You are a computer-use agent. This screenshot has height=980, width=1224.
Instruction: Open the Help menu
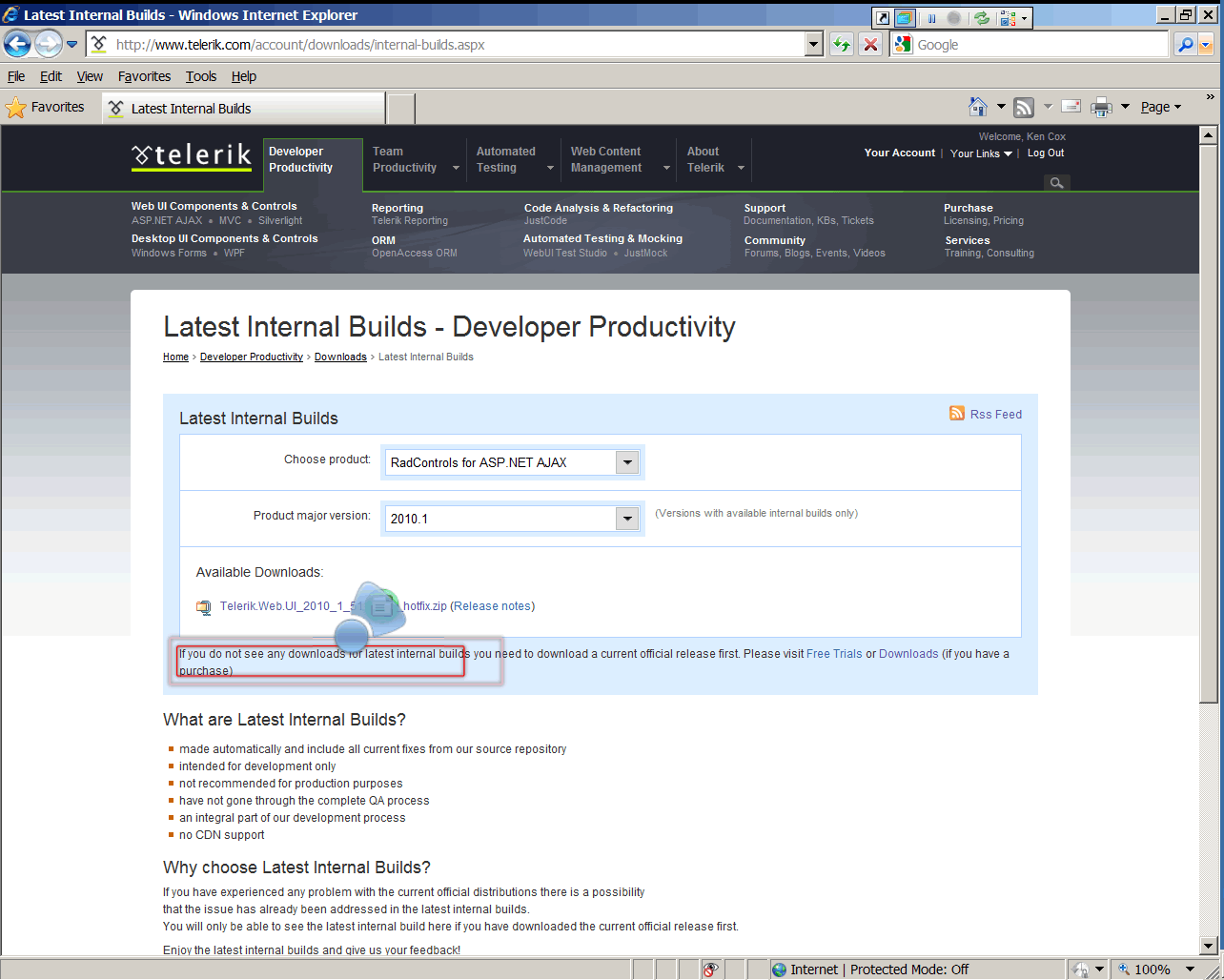(244, 76)
